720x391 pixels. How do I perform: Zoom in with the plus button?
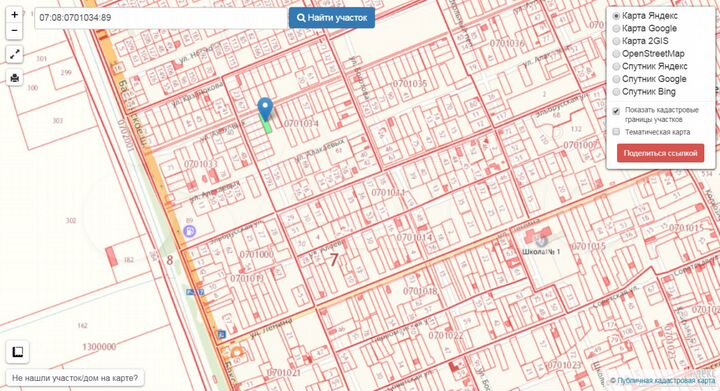(14, 15)
